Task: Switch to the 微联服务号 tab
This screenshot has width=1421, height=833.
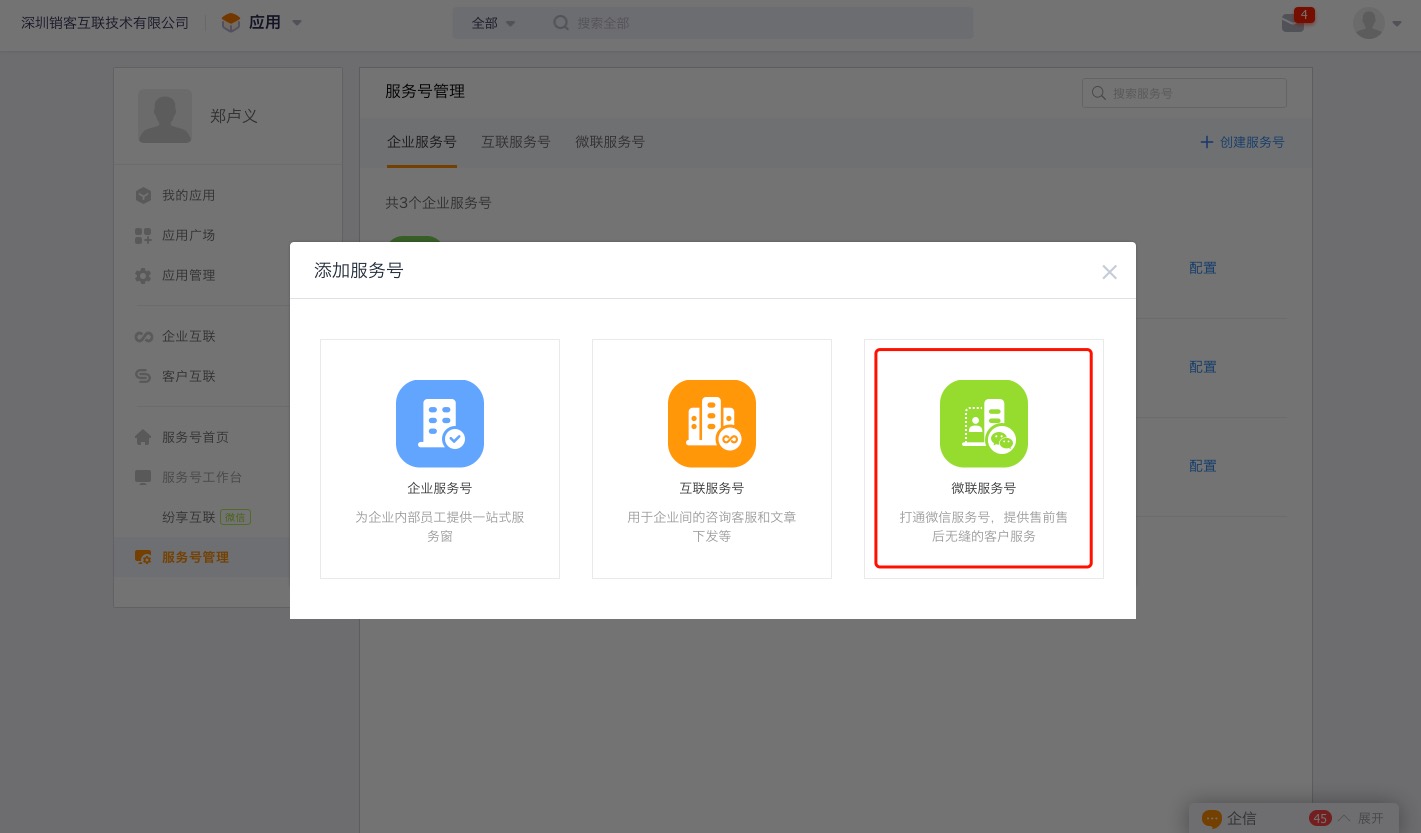Action: point(610,142)
